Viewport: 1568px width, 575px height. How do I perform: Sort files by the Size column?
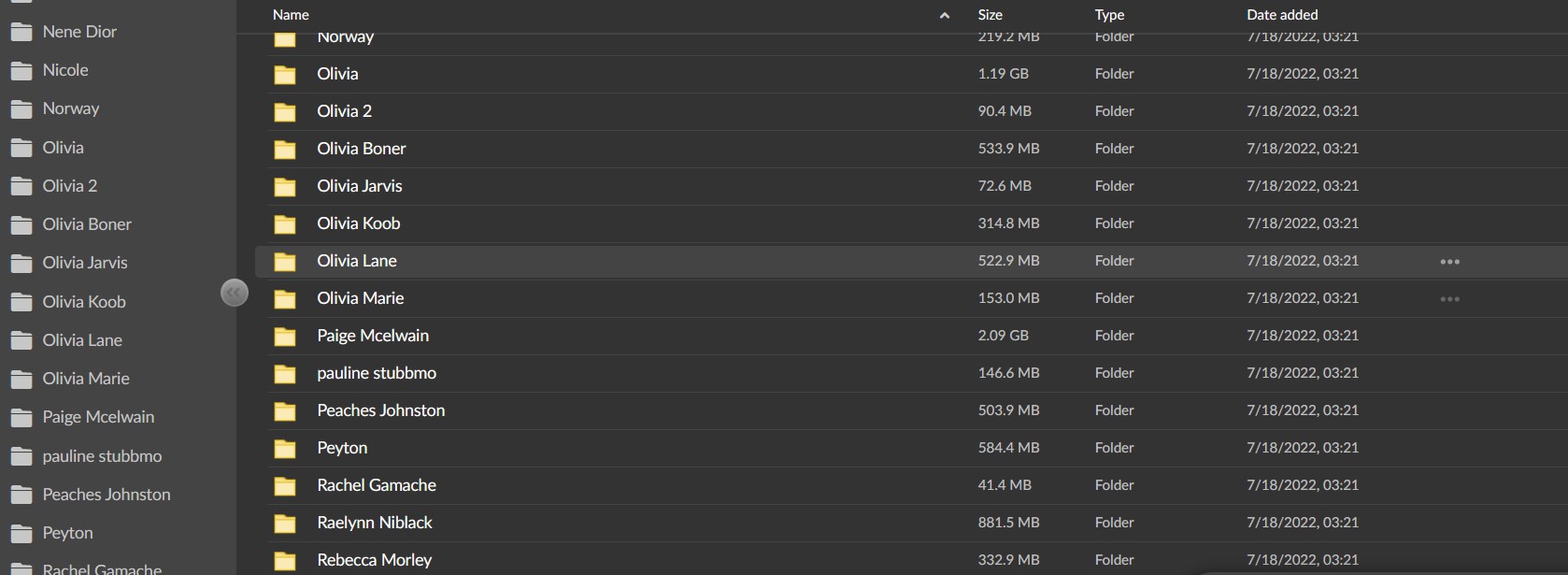coord(990,15)
